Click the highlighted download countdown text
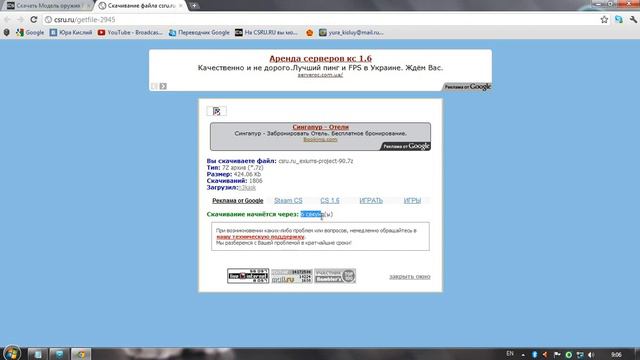Viewport: 640px width, 360px height. [x=311, y=214]
